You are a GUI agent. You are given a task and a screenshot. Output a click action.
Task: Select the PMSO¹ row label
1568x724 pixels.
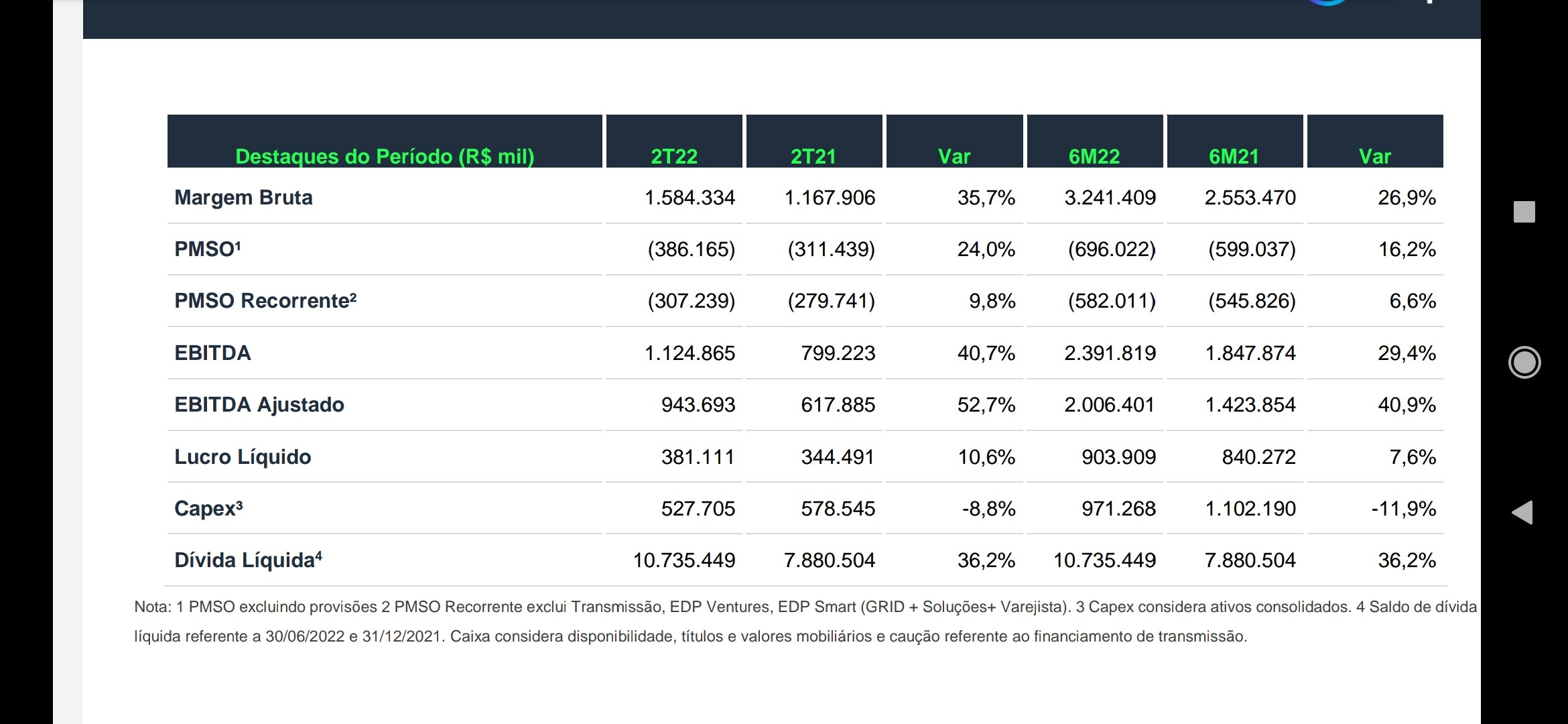tap(208, 249)
